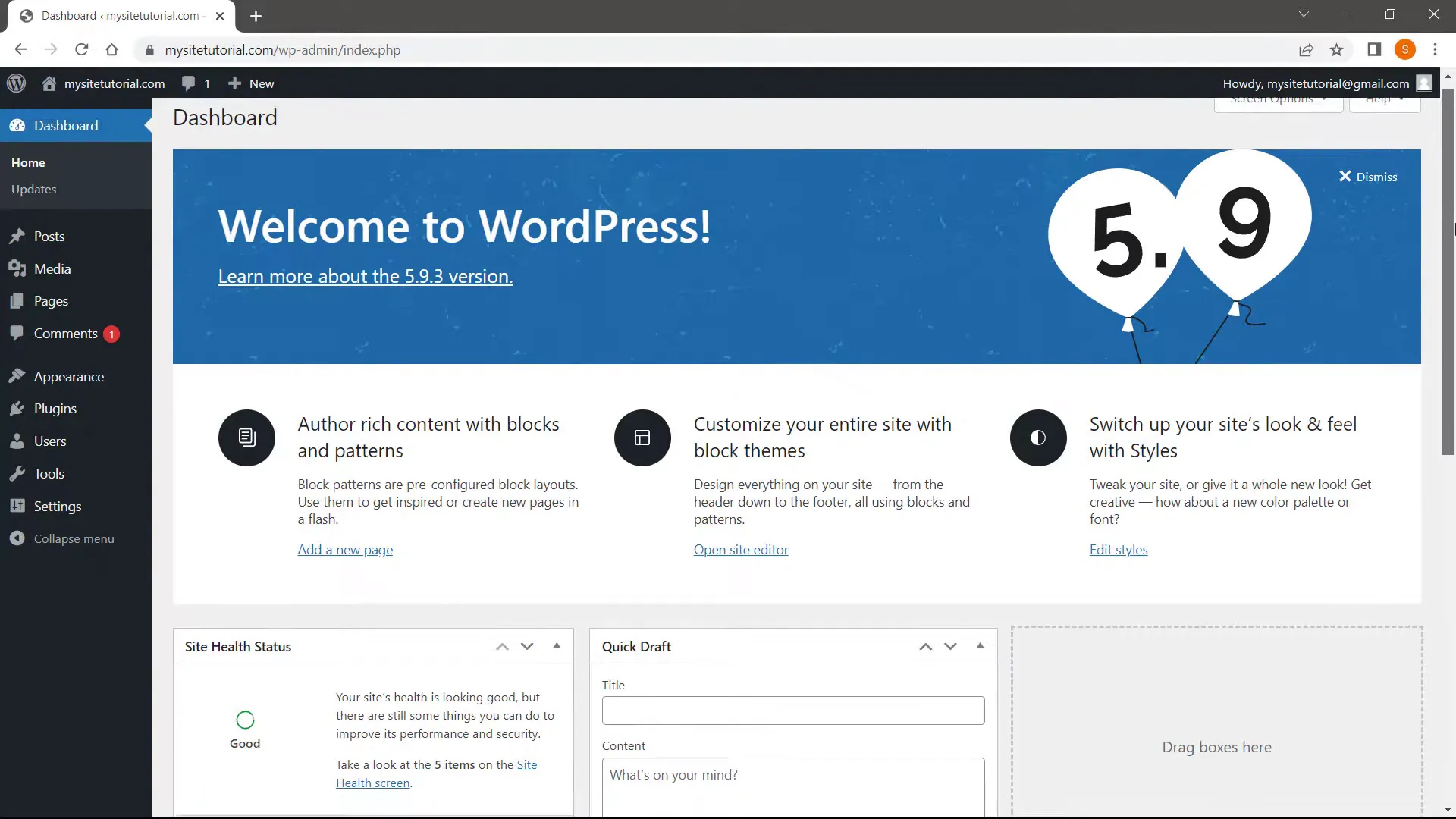Open the comments bubble icon in admin bar
The height and width of the screenshot is (819, 1456).
coord(189,83)
